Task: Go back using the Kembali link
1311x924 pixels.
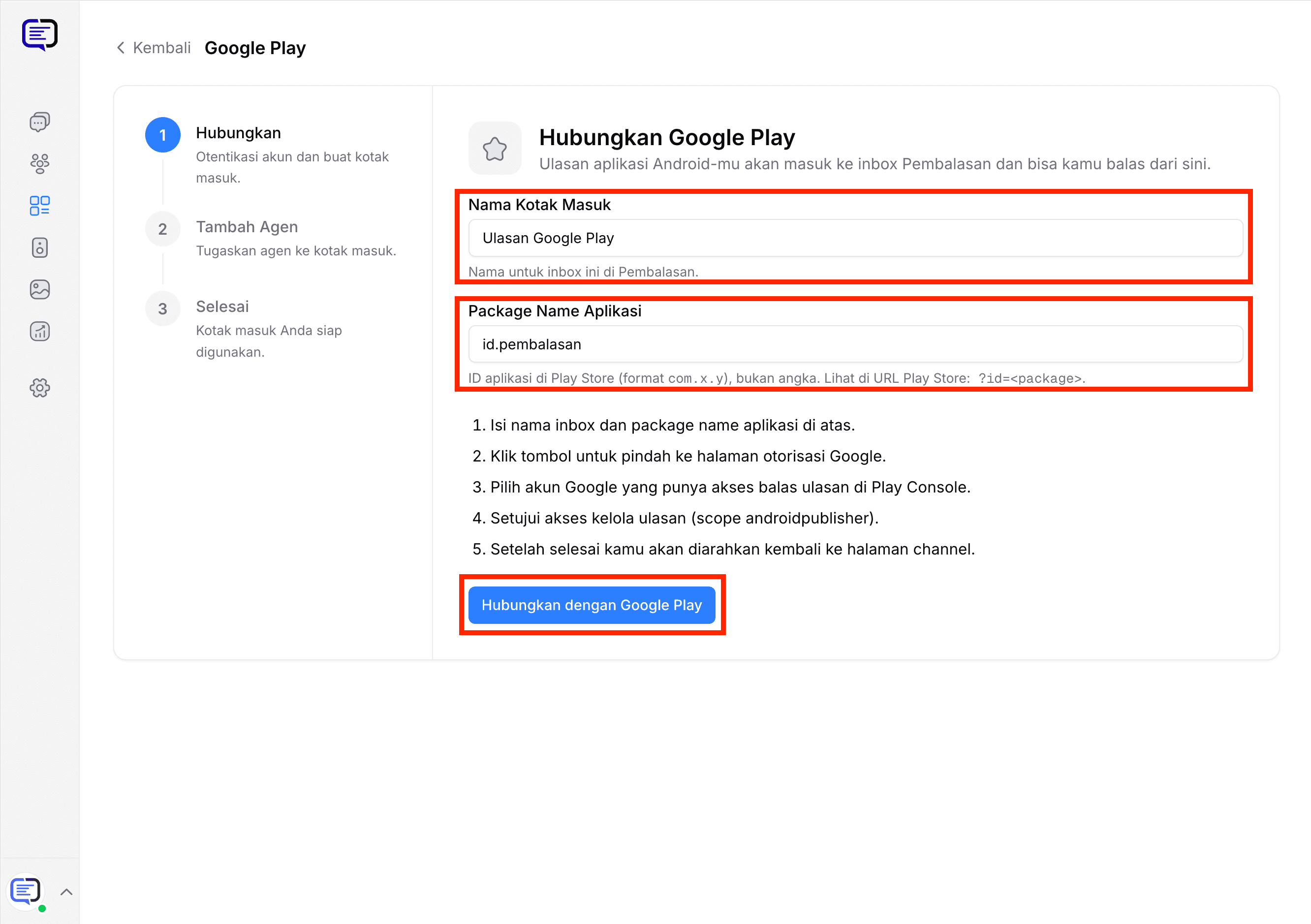Action: 154,48
